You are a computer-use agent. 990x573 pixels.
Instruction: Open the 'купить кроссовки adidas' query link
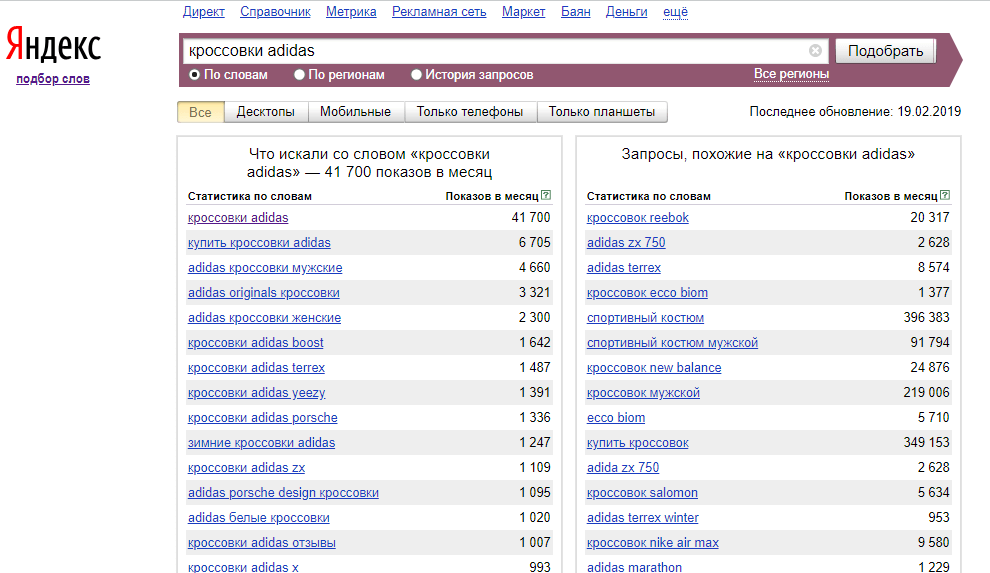pos(259,243)
